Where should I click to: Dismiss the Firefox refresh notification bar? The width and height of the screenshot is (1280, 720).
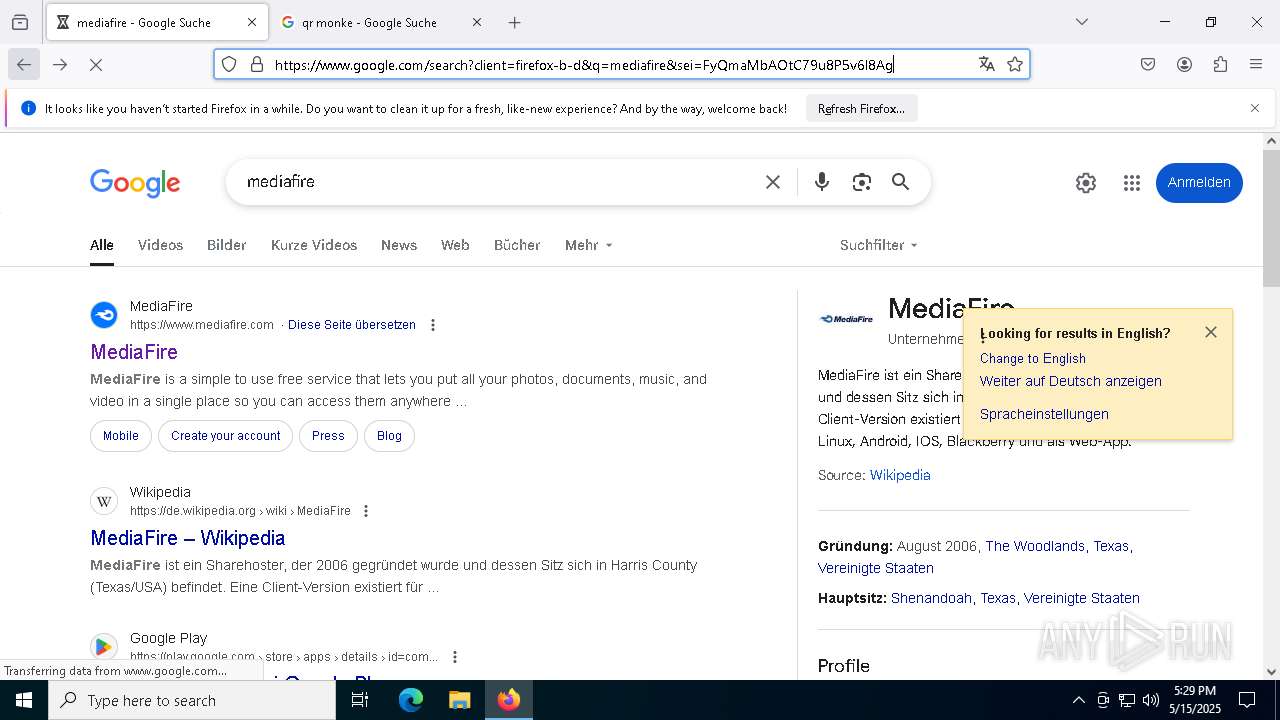coord(1255,108)
